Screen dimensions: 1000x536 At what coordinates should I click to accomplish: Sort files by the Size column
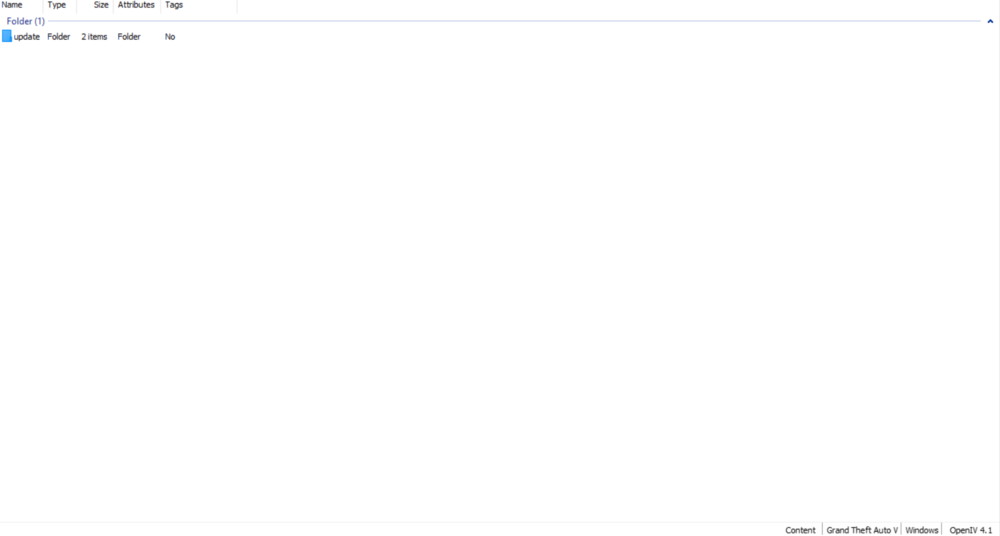[101, 5]
